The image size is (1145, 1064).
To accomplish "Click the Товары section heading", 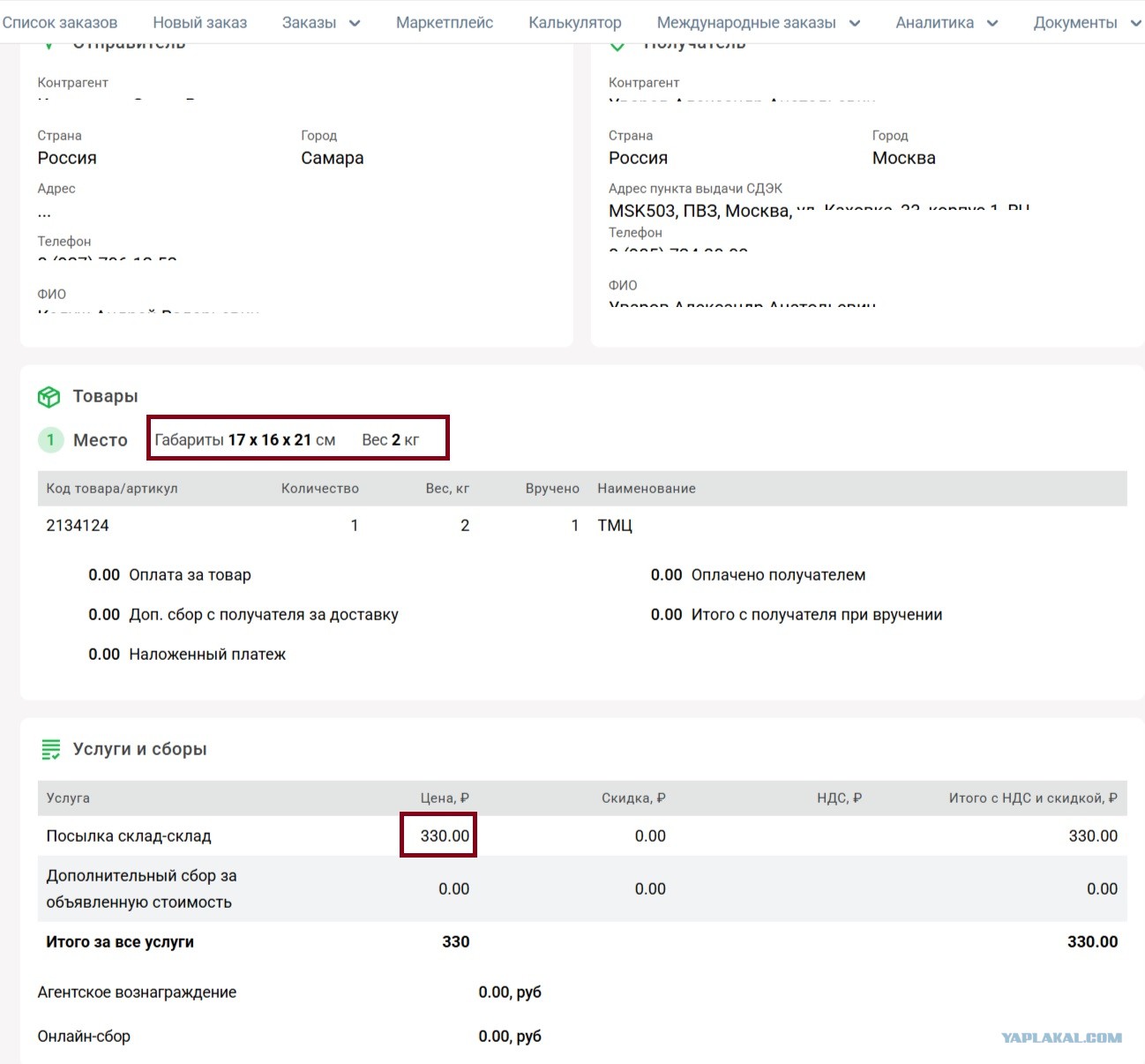I will 106,396.
